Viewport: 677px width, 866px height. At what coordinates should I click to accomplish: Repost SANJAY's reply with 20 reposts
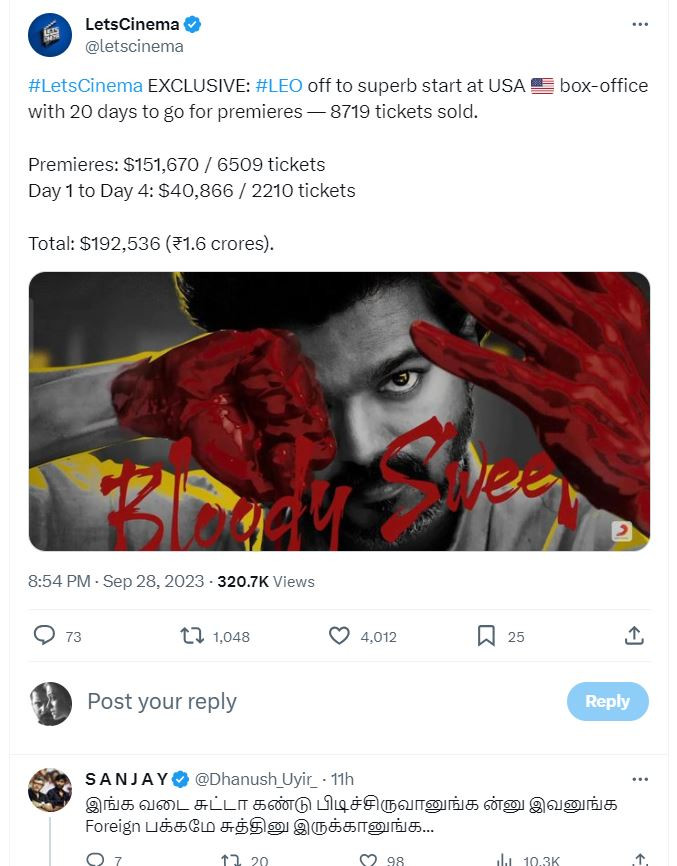click(231, 860)
